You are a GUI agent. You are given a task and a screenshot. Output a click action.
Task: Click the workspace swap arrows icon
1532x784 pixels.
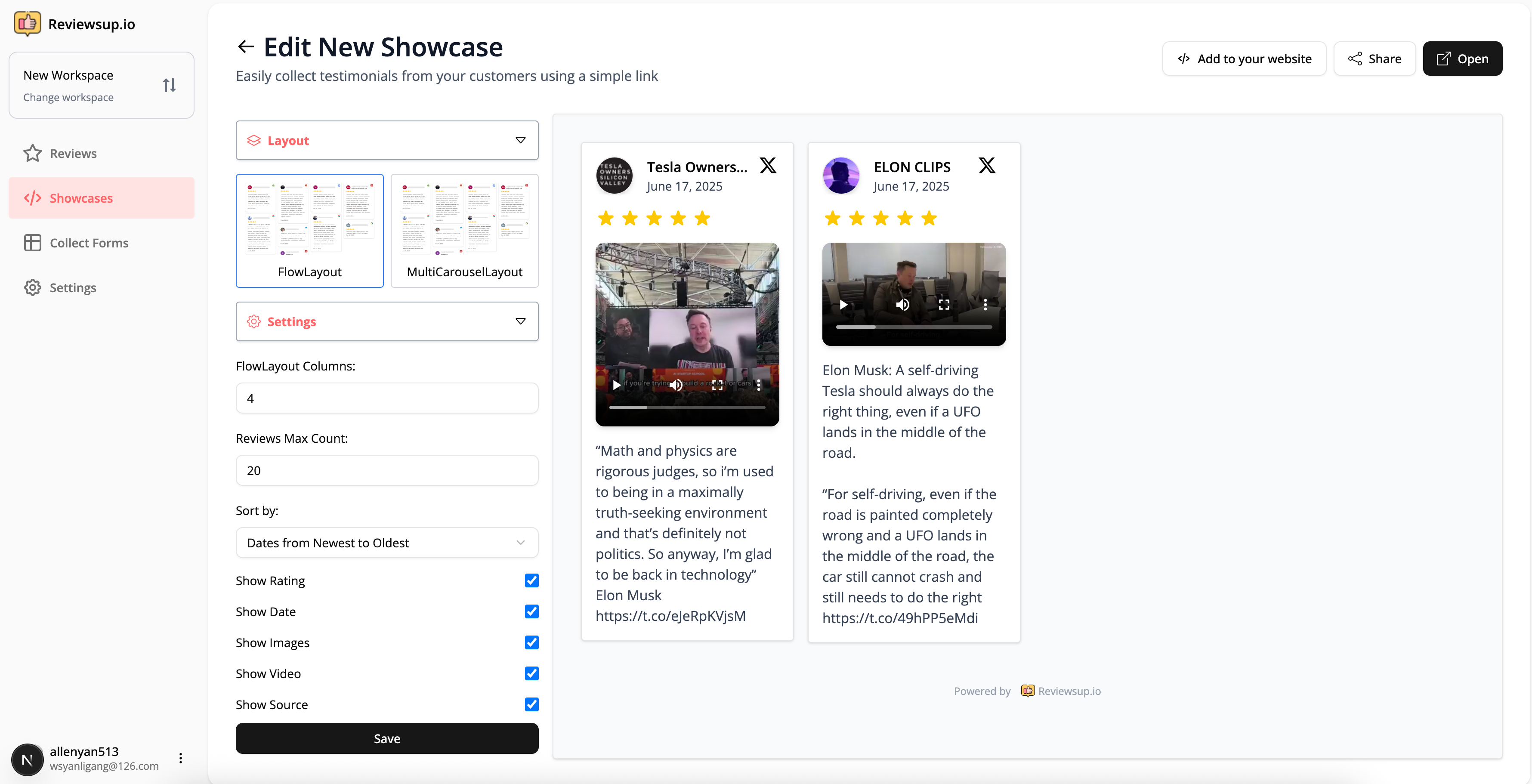tap(169, 85)
